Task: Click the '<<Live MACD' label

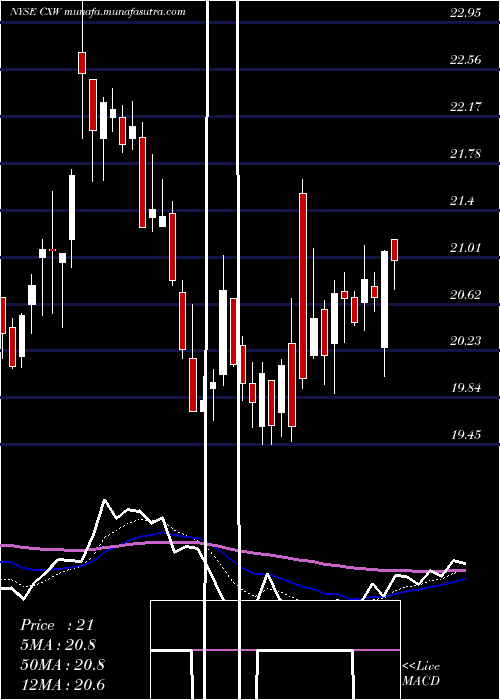Action: [x=421, y=673]
